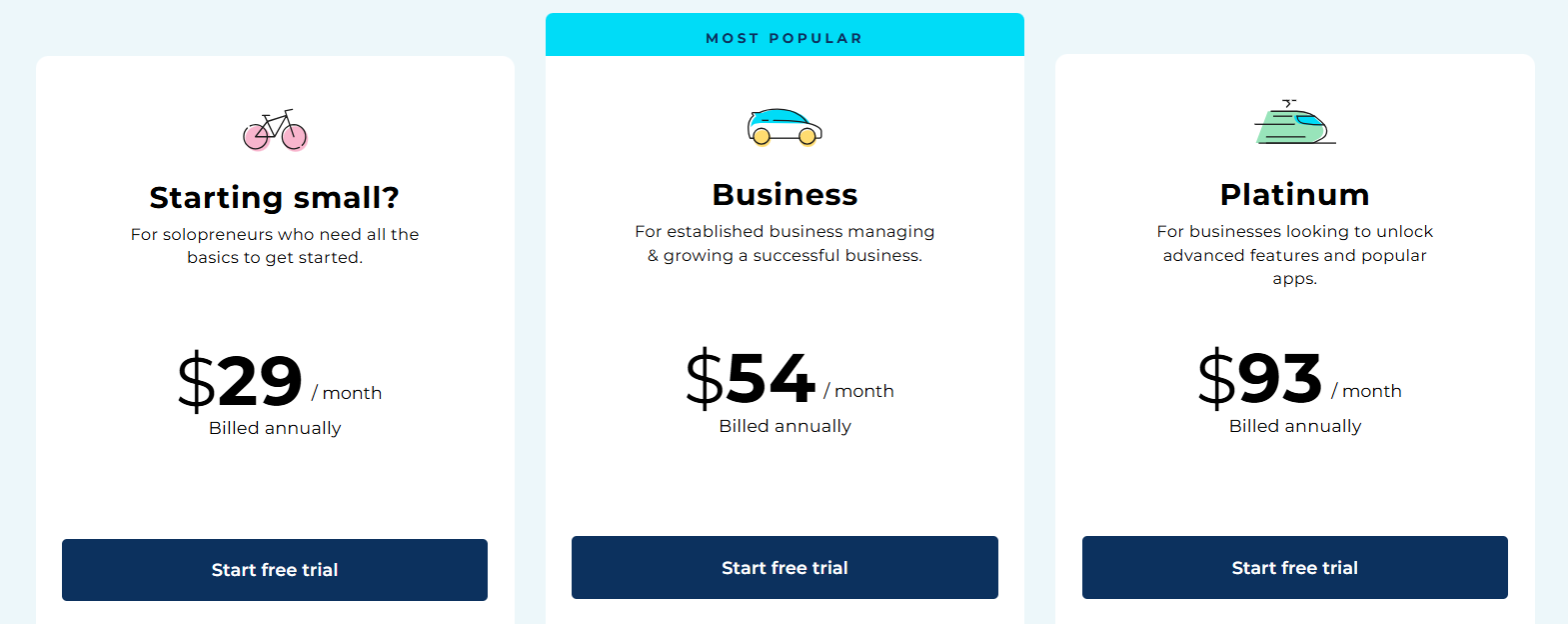
Task: Click the established business description text
Action: click(x=784, y=243)
